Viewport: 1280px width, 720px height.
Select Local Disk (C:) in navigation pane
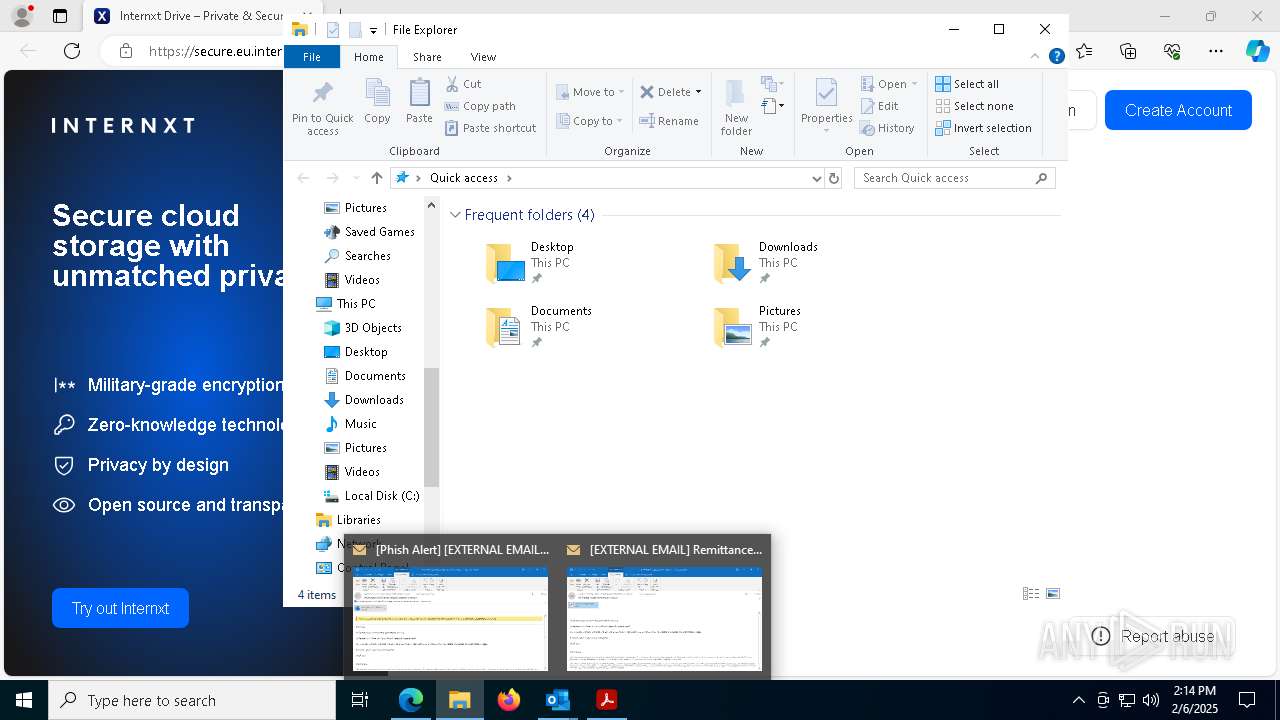click(371, 496)
